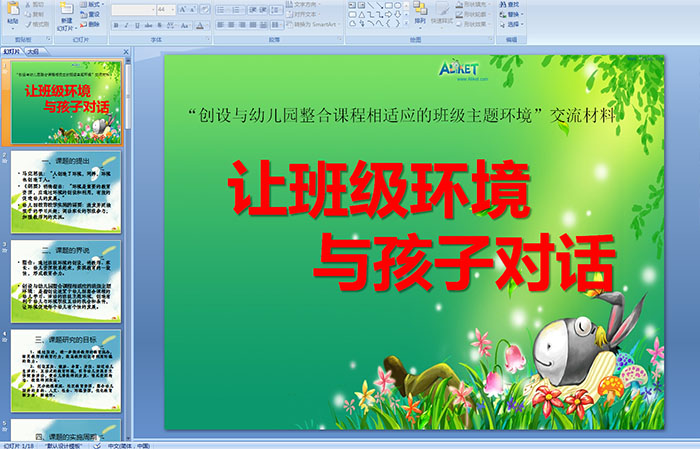Viewport: 700px width, 449px height.
Task: Pick the straight line shape in the gallery
Action: [x=371, y=5]
